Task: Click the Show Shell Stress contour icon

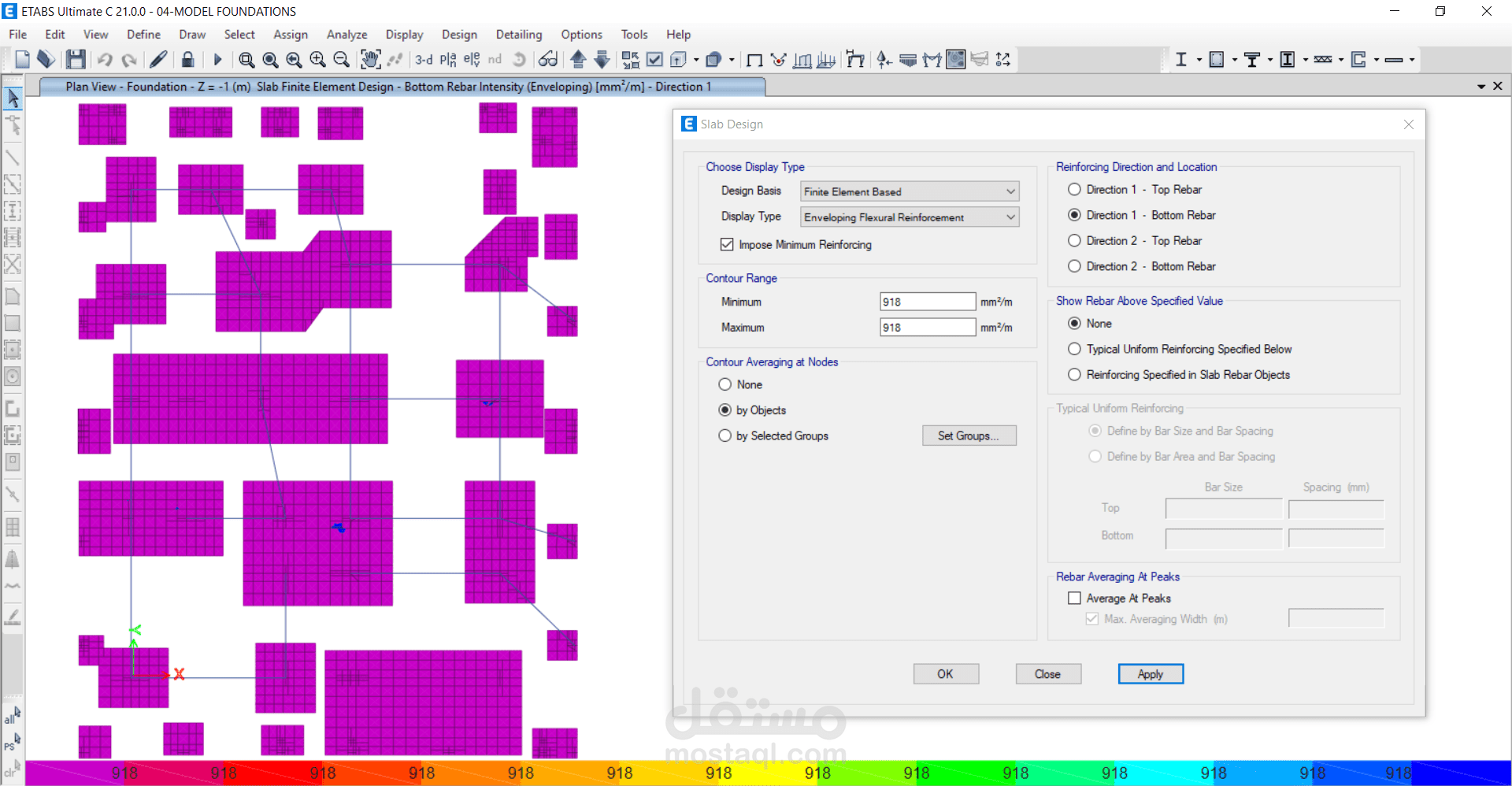Action: click(x=956, y=59)
